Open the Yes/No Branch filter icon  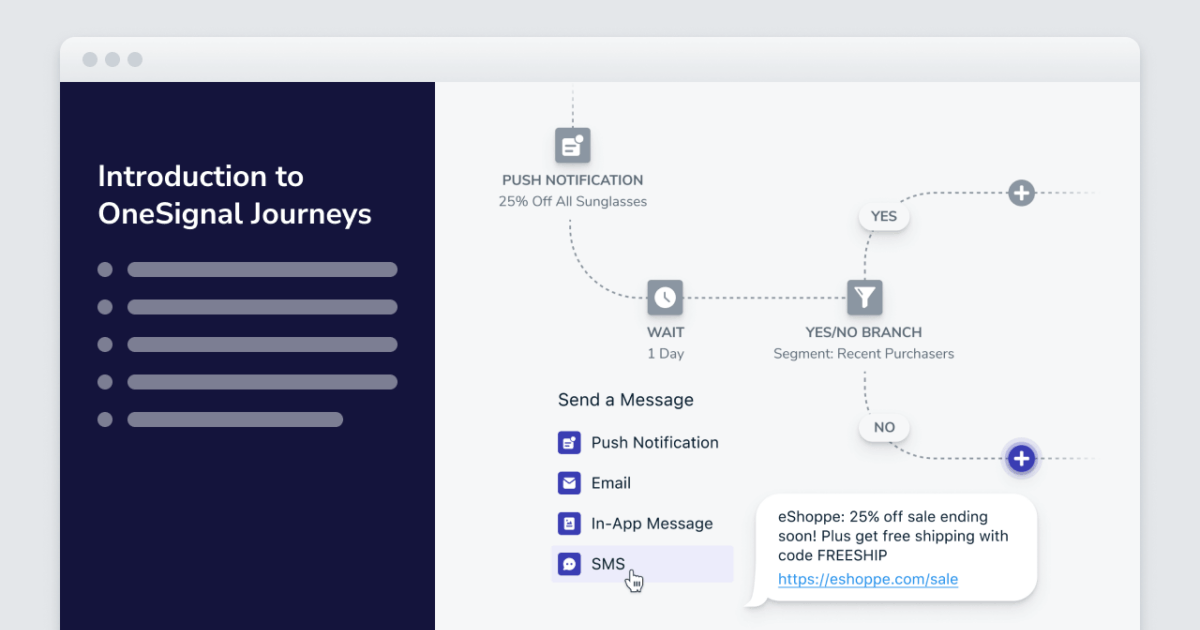pos(864,297)
